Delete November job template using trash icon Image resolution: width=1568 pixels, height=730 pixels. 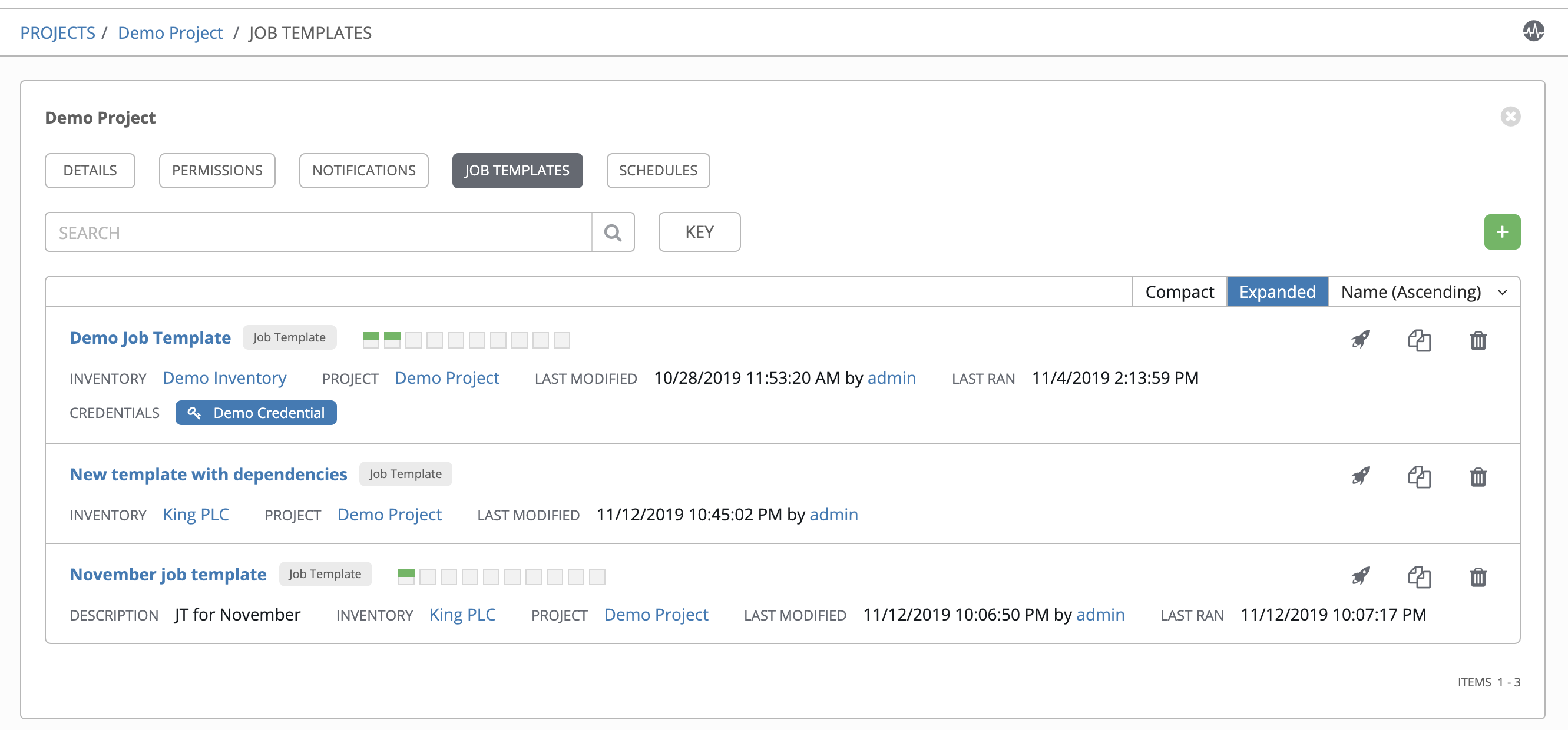click(1477, 576)
